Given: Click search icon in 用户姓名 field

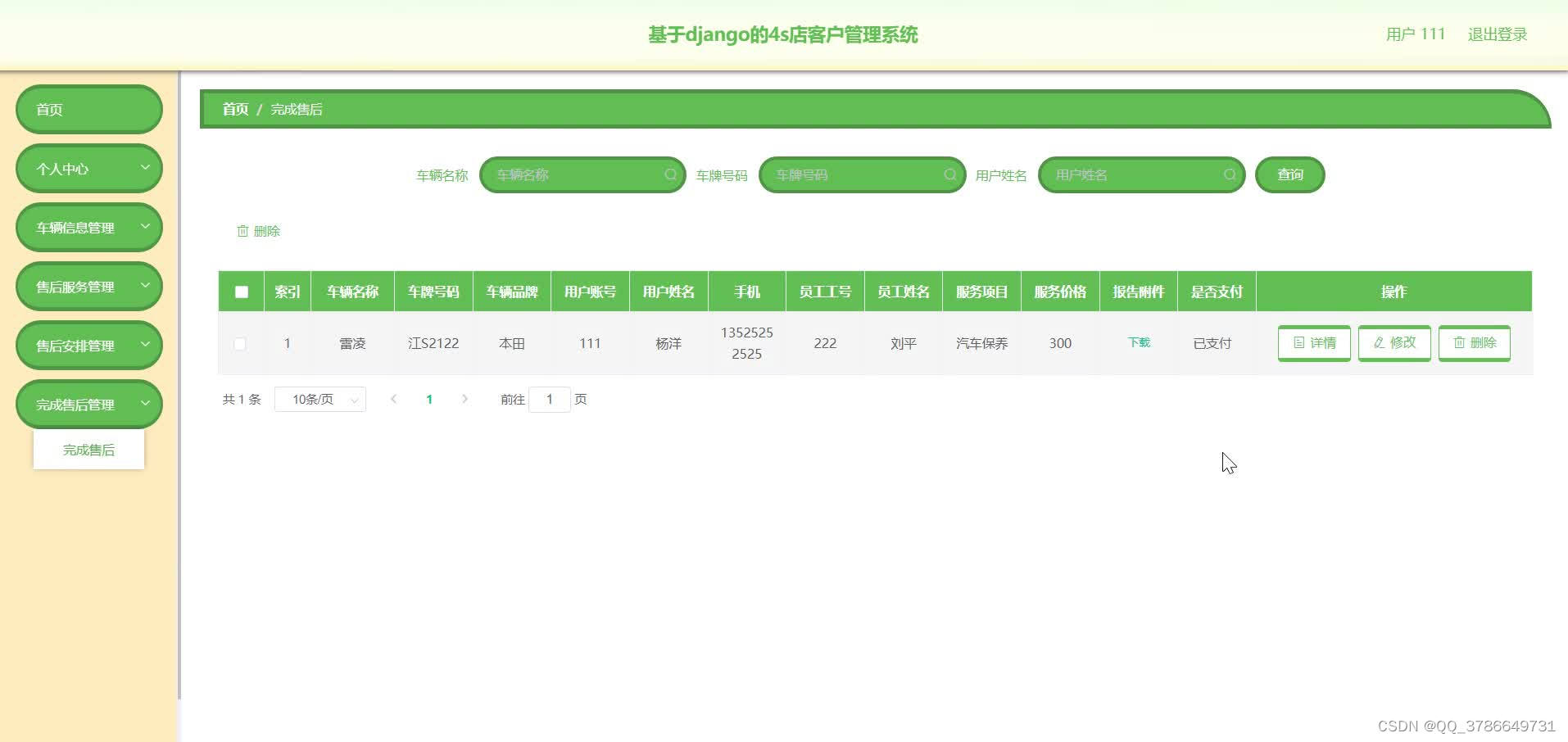Looking at the screenshot, I should click(1230, 174).
